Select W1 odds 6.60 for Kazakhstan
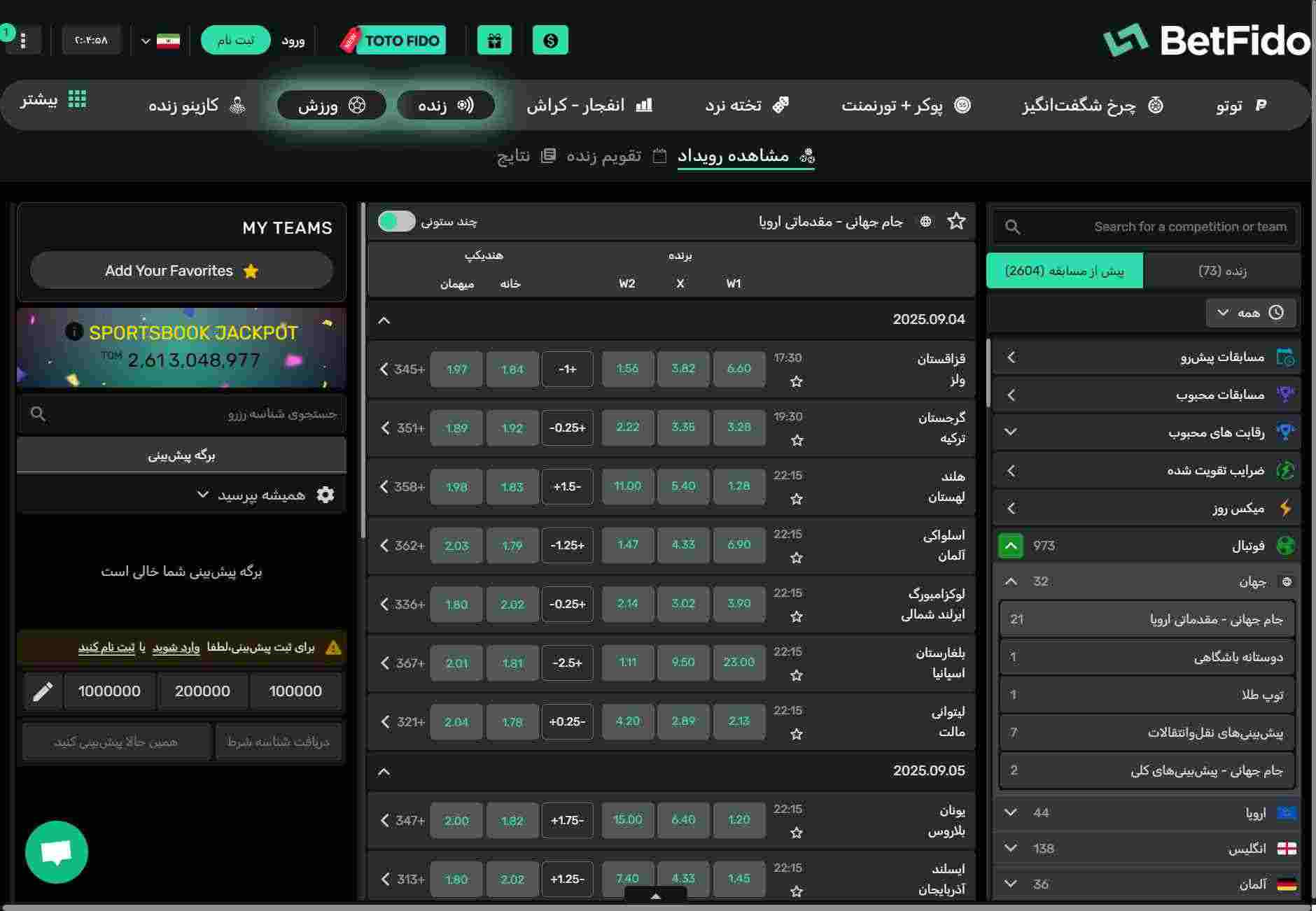1316x911 pixels. coord(738,369)
